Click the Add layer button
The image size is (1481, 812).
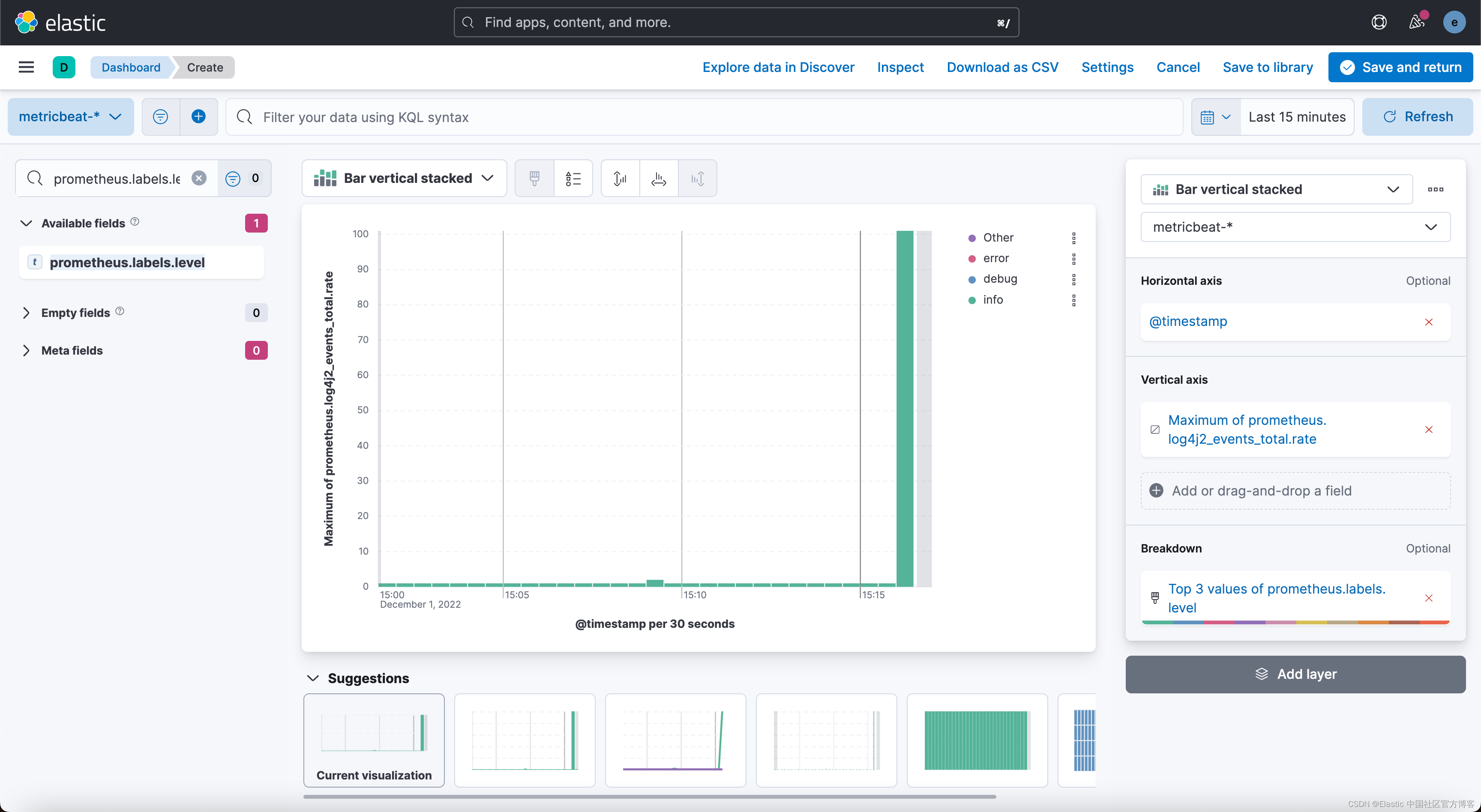[x=1295, y=674]
